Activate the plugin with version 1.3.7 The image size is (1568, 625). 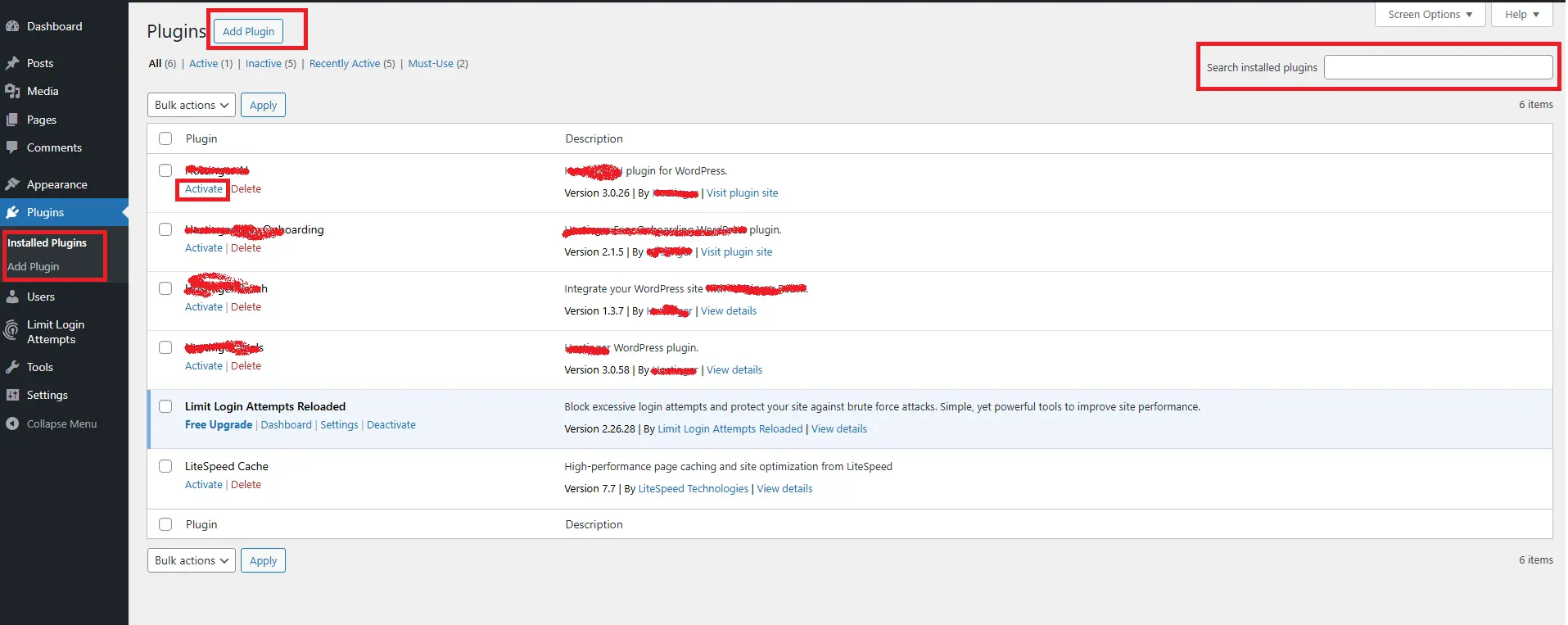(204, 306)
